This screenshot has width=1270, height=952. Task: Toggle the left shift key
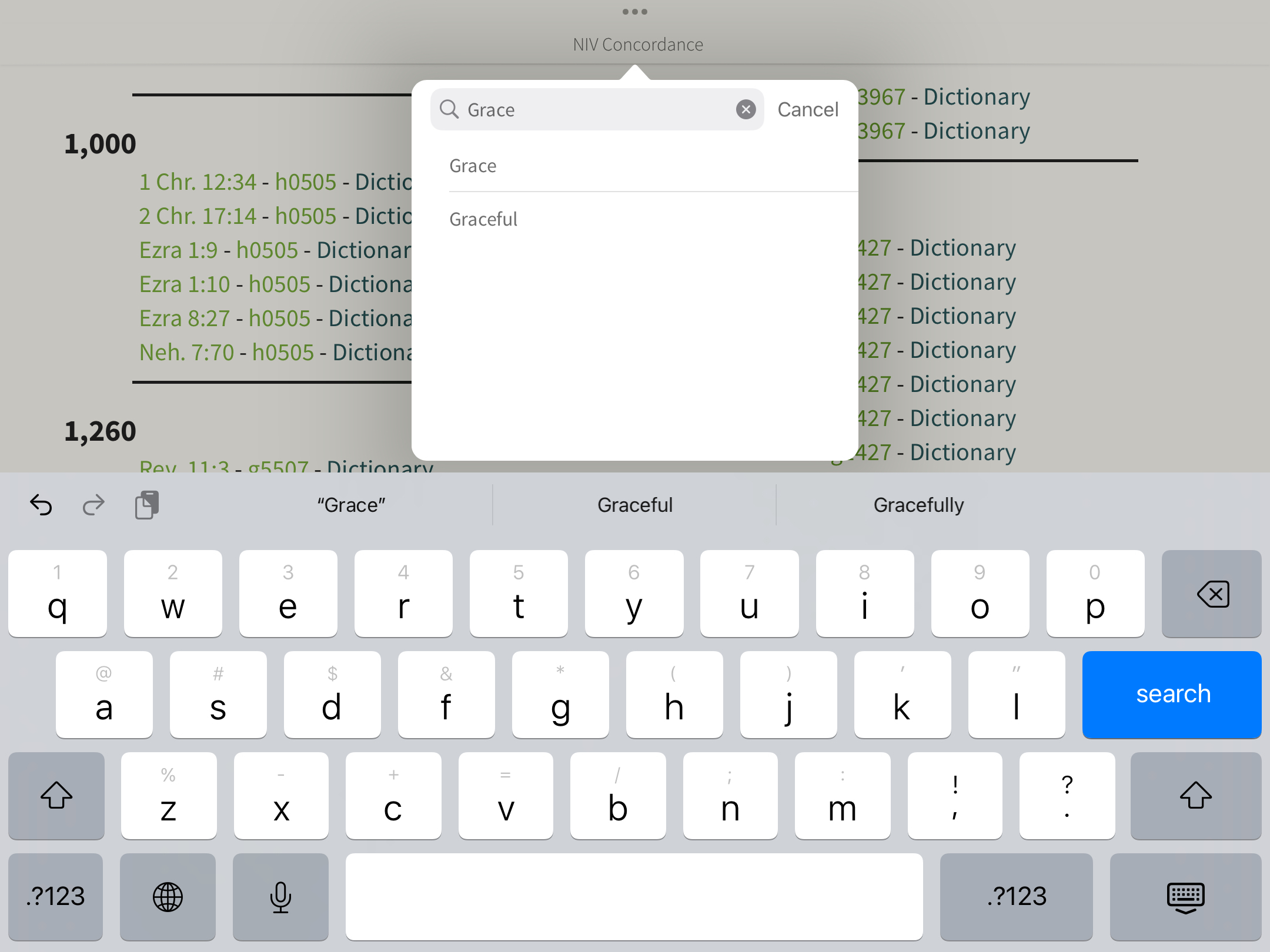(x=56, y=796)
